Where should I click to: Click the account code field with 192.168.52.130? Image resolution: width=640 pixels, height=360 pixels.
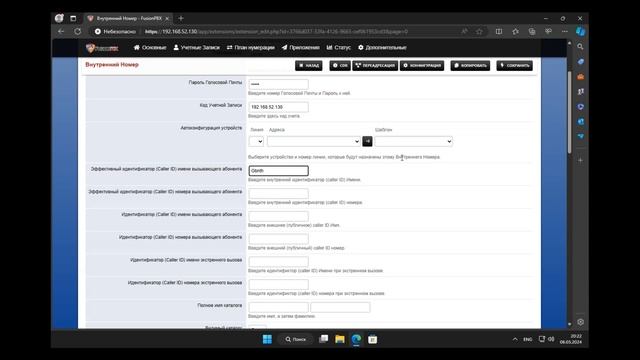[278, 107]
